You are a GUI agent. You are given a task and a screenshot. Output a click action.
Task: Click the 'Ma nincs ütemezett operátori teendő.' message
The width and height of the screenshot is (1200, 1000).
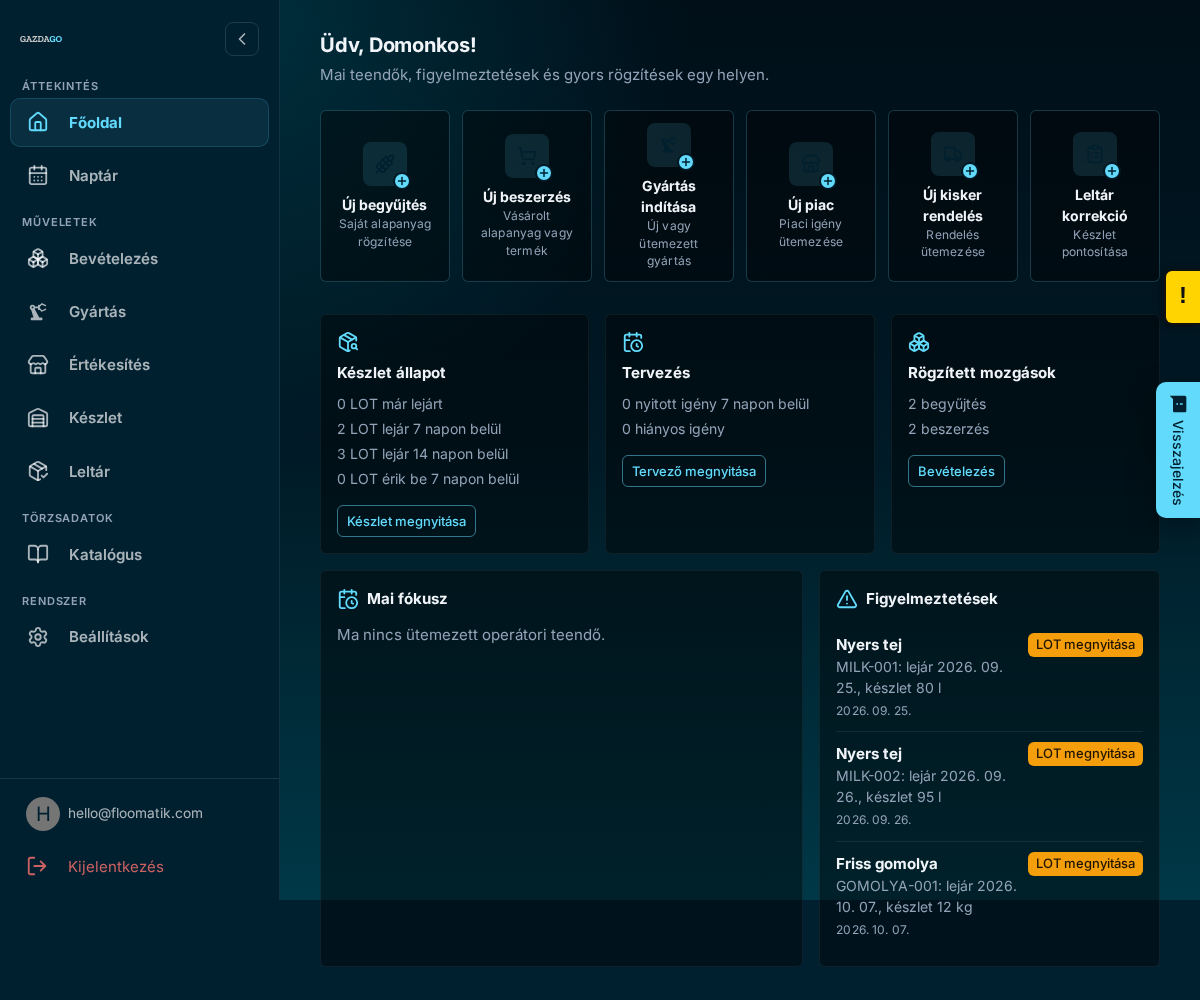point(471,634)
